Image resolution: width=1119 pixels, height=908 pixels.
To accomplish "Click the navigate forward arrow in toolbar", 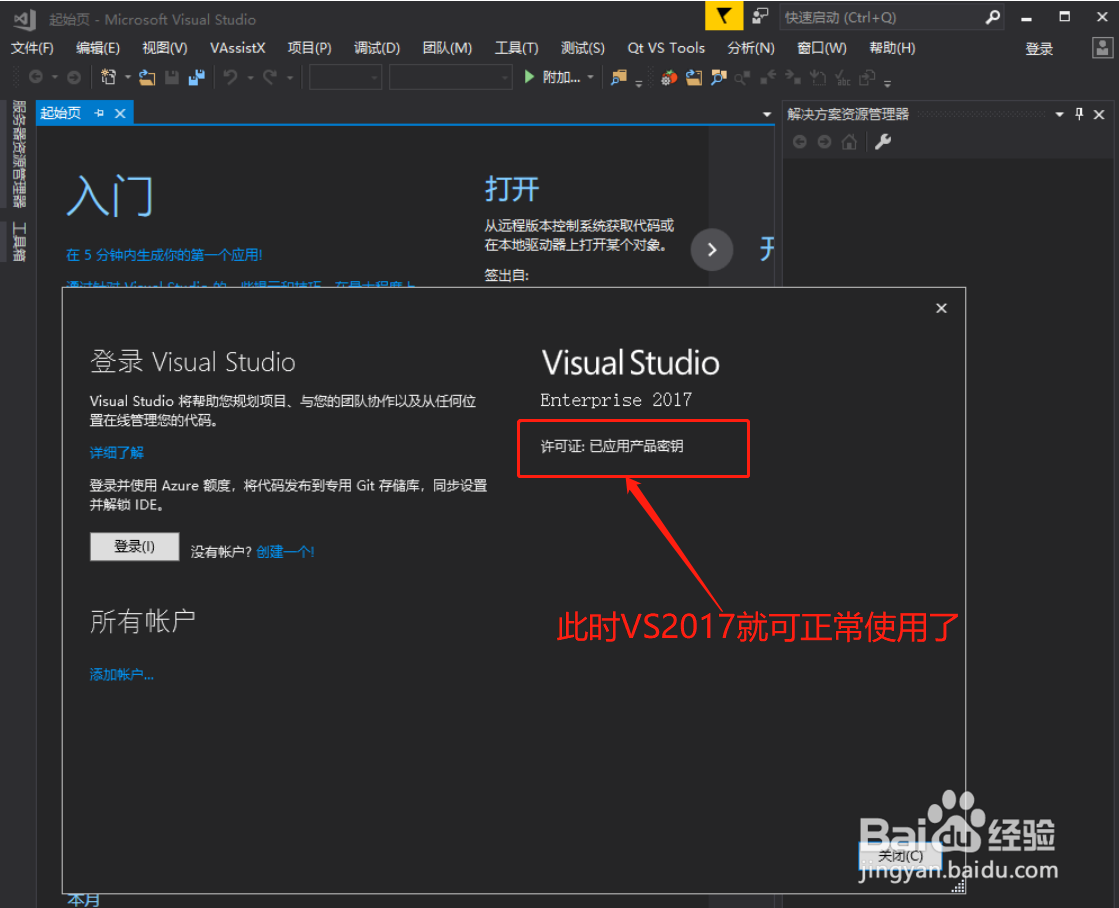I will (74, 77).
